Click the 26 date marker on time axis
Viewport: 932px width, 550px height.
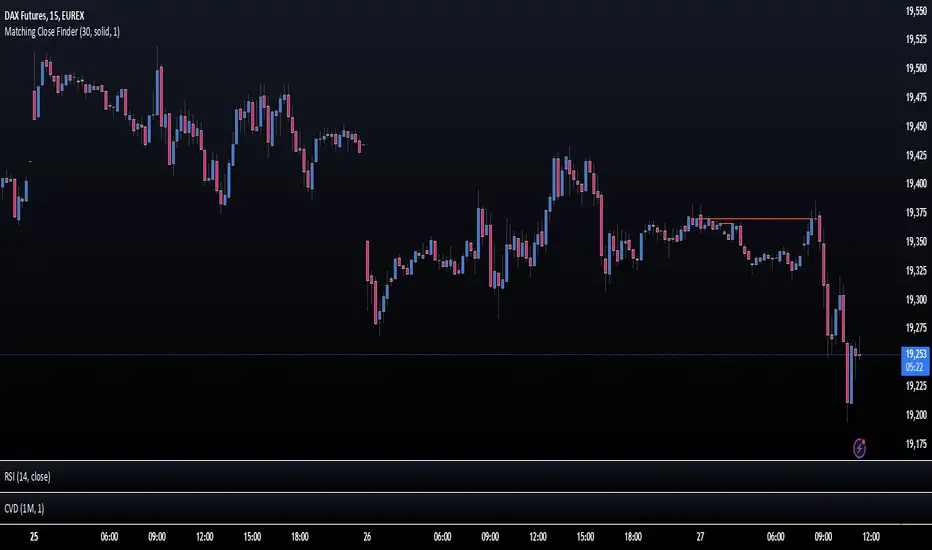(367, 536)
